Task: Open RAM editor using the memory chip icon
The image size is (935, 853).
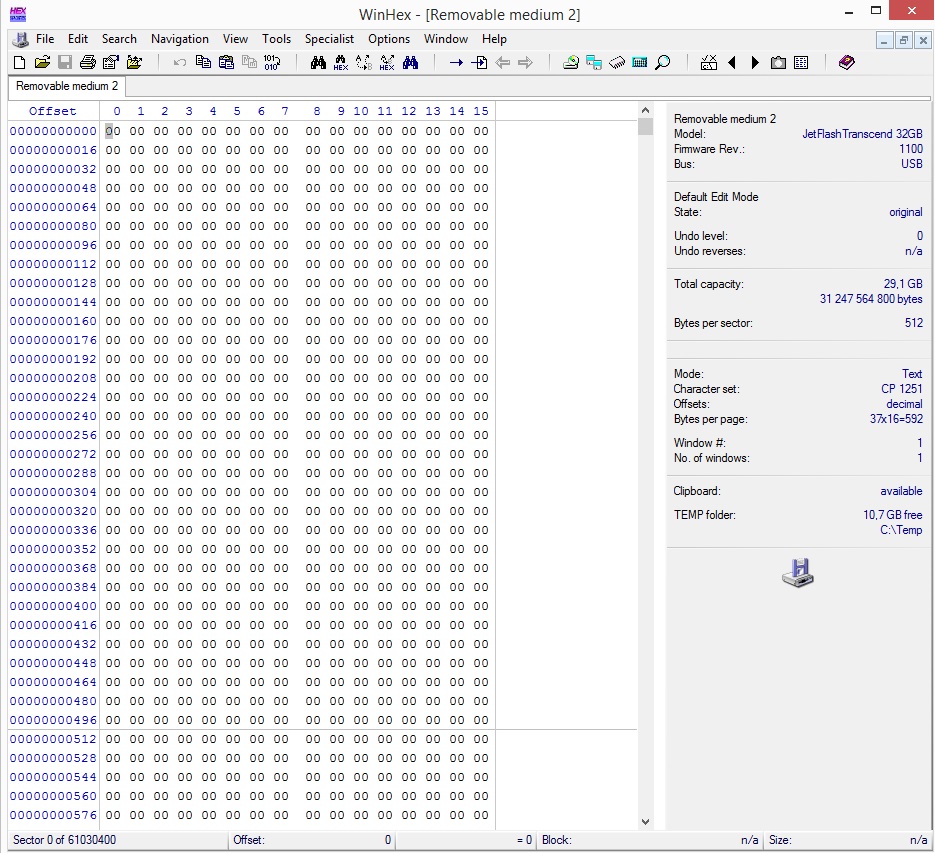Action: [x=617, y=63]
